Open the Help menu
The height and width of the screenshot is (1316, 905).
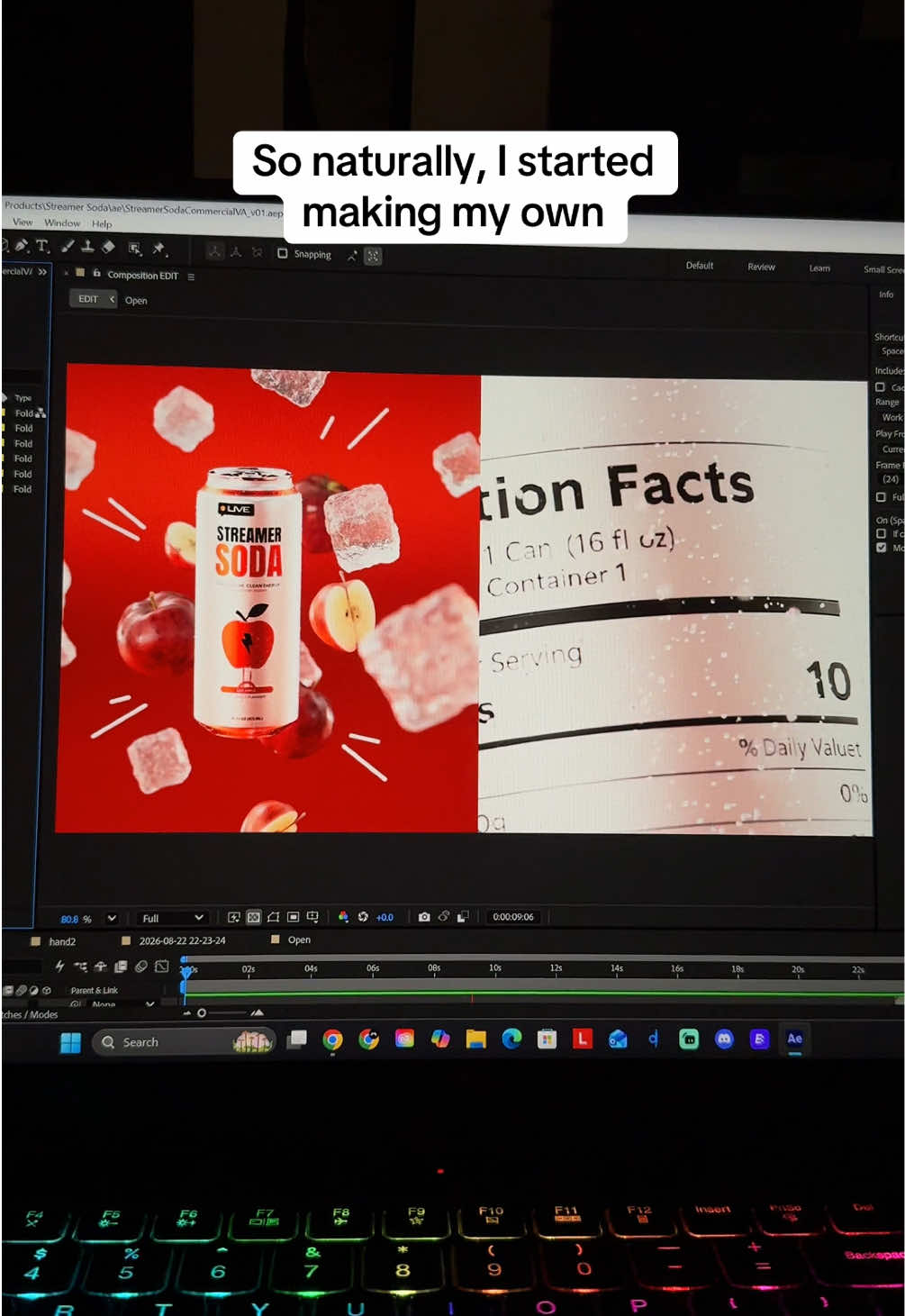pyautogui.click(x=102, y=223)
